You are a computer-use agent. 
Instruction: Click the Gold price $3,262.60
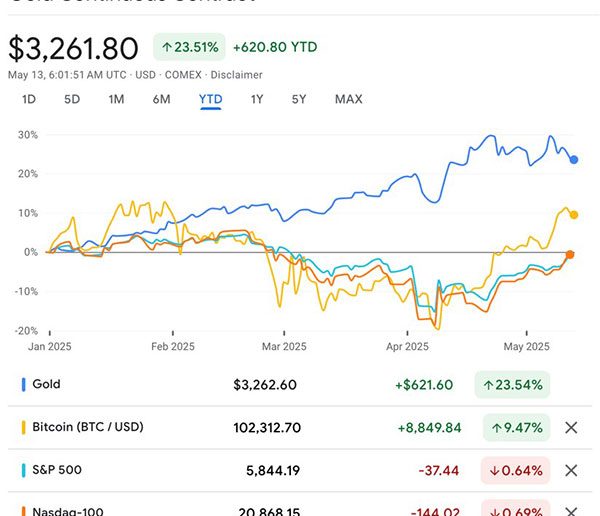coord(265,385)
